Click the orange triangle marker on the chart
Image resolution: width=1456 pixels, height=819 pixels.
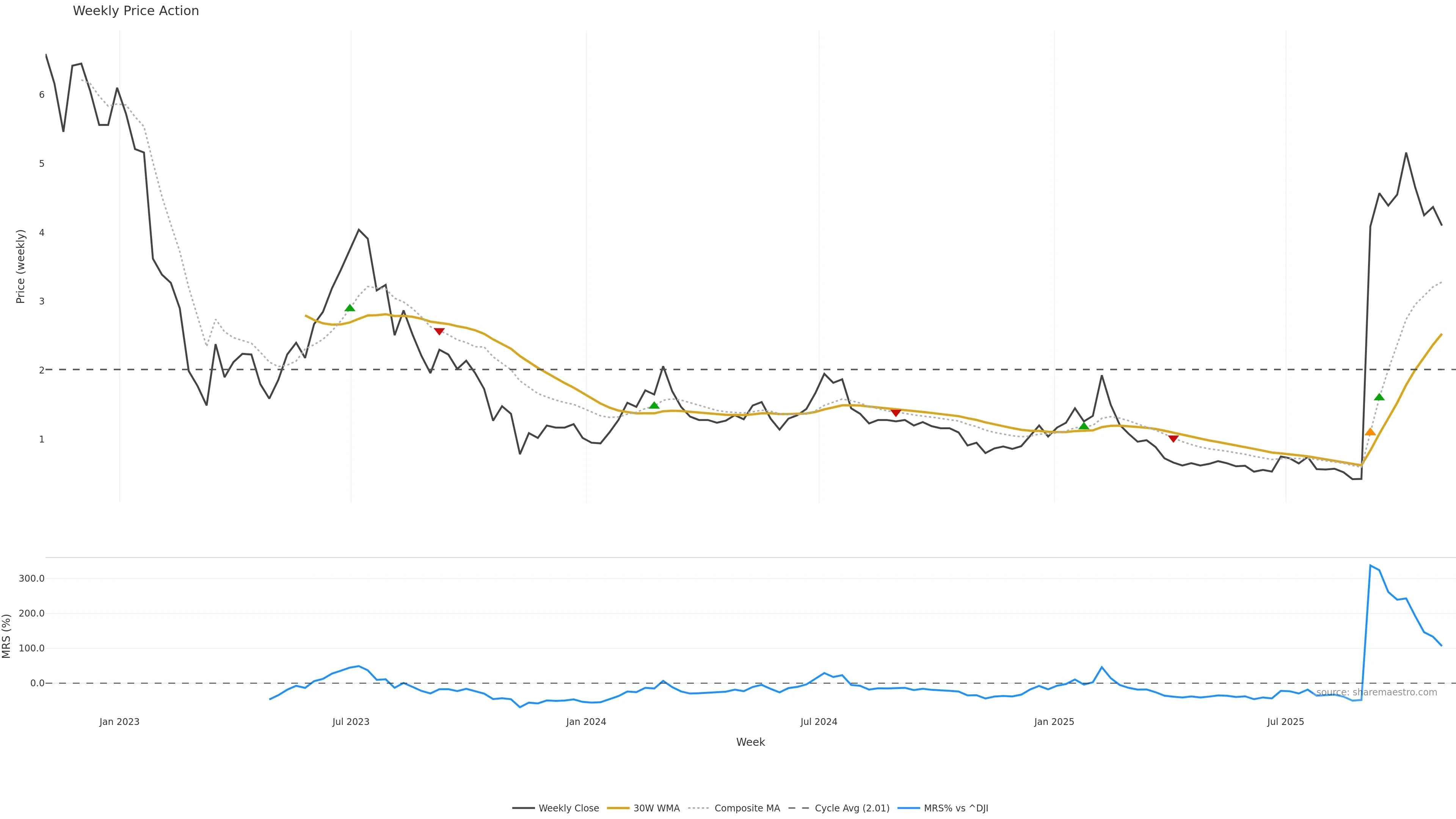click(1370, 432)
